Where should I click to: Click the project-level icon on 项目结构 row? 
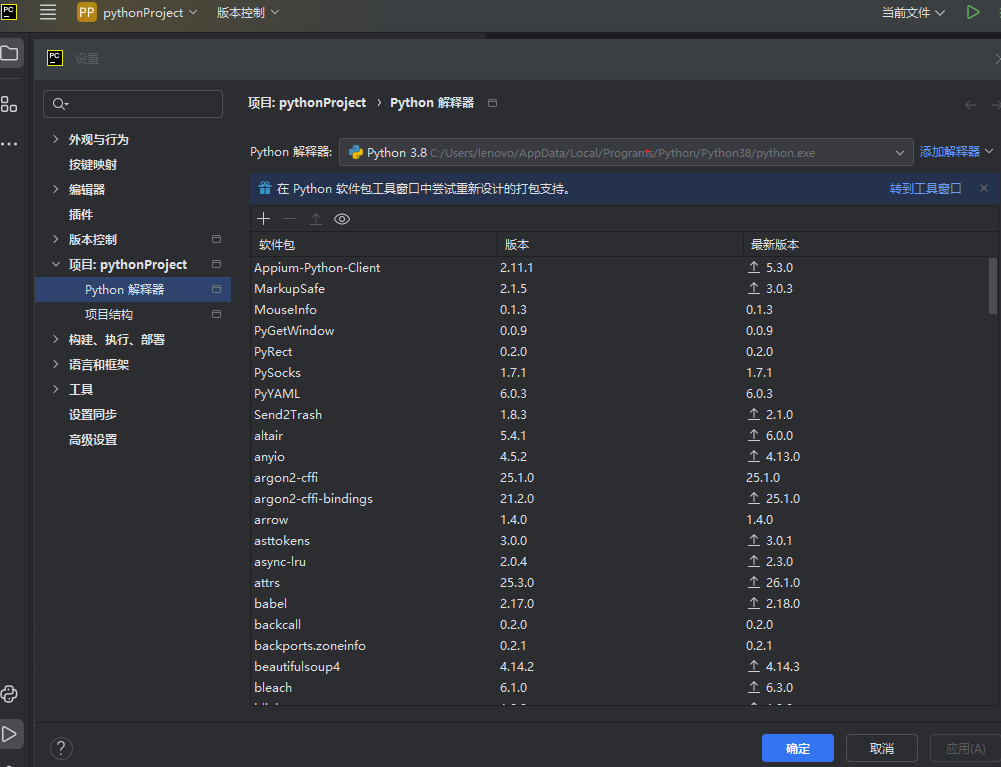[x=216, y=314]
